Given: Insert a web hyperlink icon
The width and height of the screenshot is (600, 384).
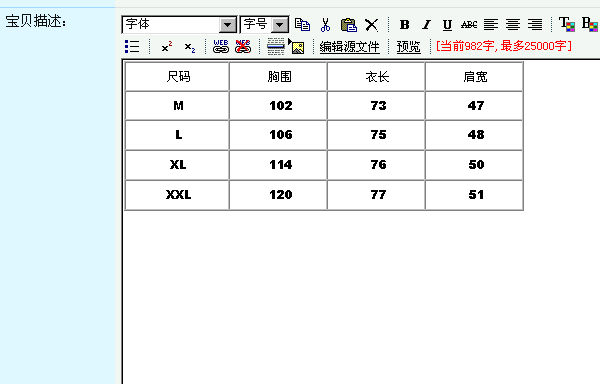Looking at the screenshot, I should click(221, 46).
